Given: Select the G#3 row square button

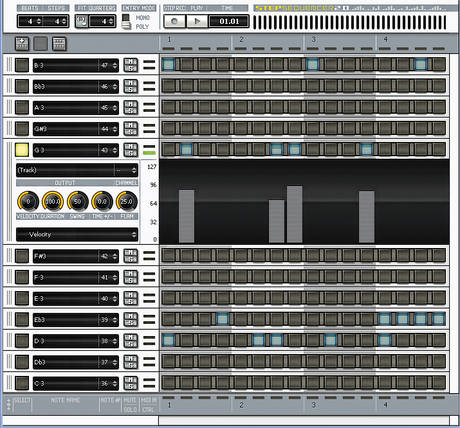Looking at the screenshot, I should click(22, 129).
